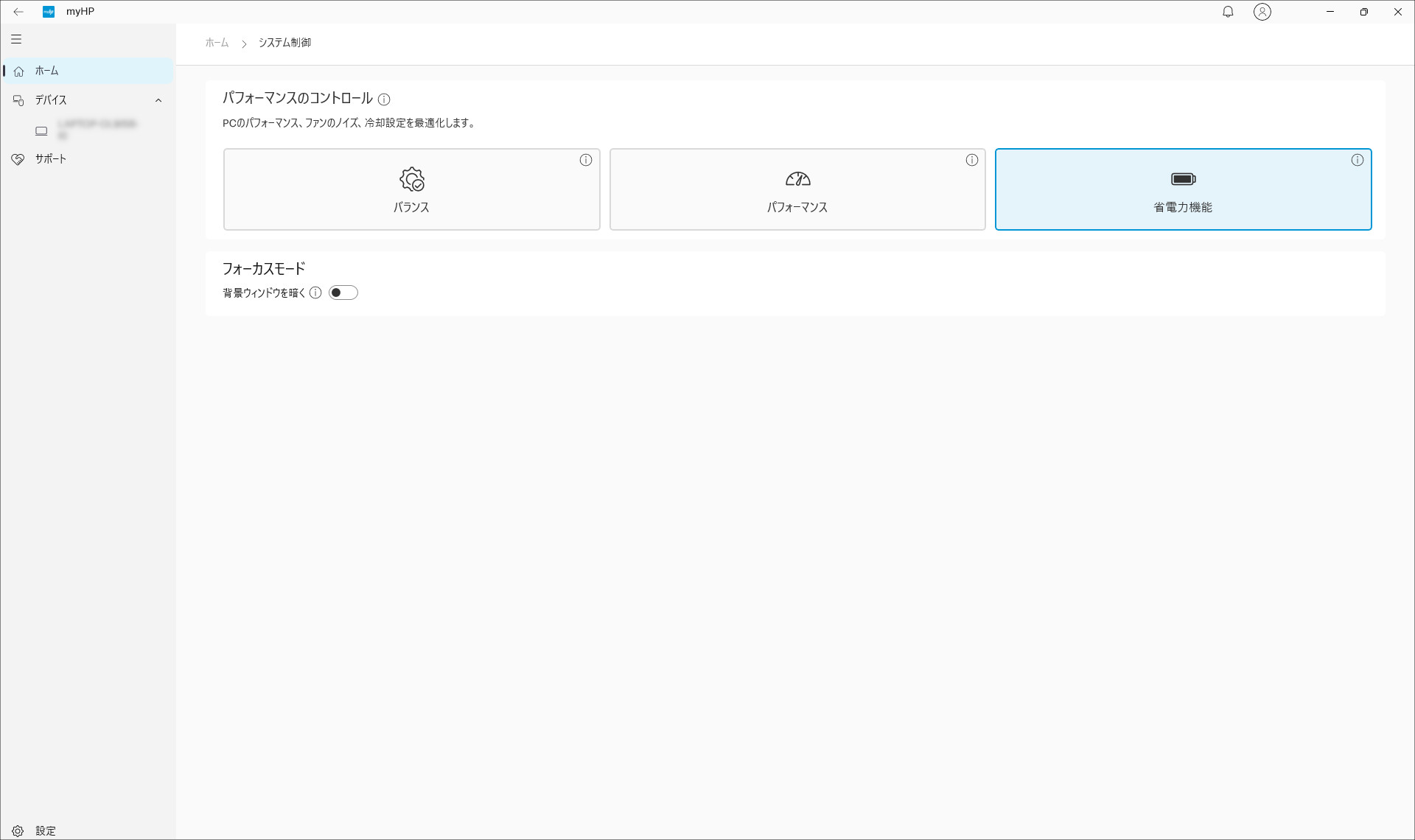This screenshot has height=840, width=1415.
Task: Collapse the デバイス section chevron
Action: tap(158, 100)
